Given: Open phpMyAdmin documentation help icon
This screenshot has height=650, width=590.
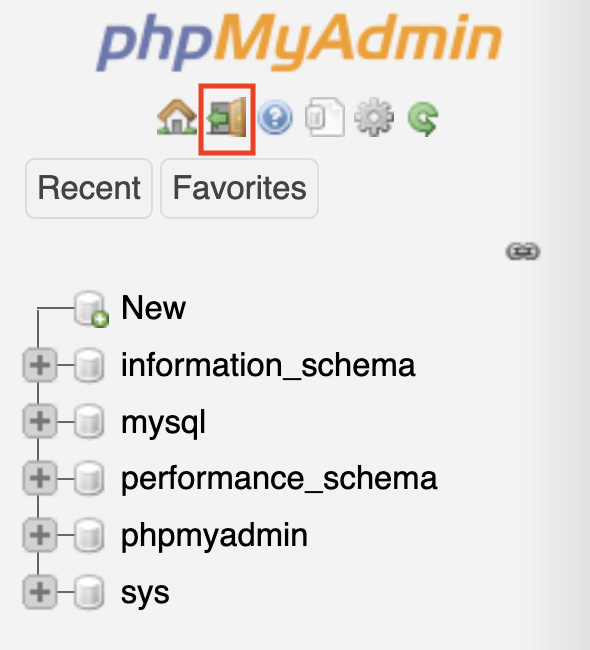Looking at the screenshot, I should pyautogui.click(x=275, y=117).
